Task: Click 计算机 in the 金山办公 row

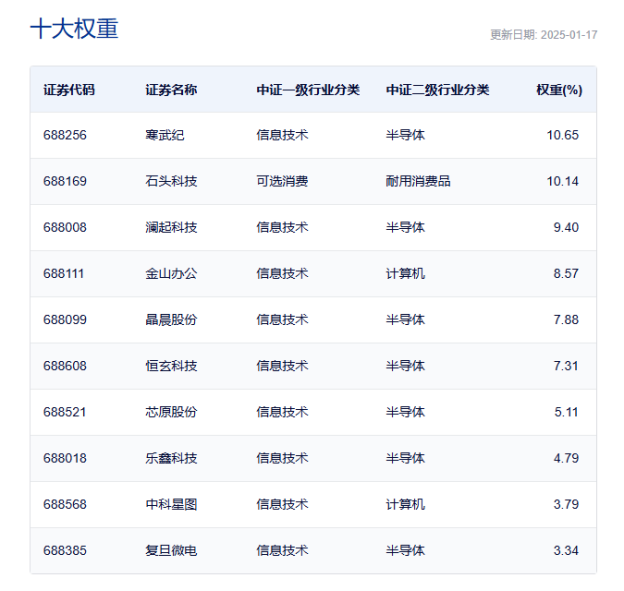Action: [405, 274]
